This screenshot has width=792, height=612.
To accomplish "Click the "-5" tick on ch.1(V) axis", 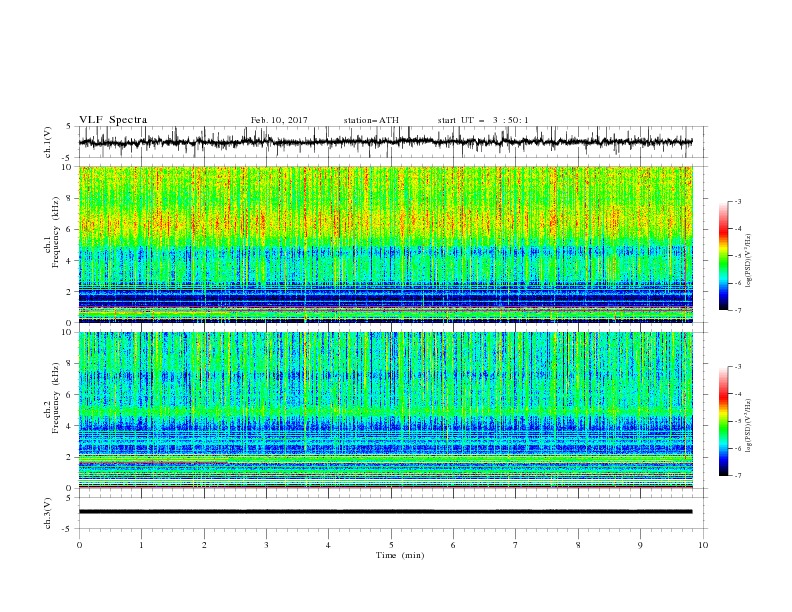I will tap(68, 158).
